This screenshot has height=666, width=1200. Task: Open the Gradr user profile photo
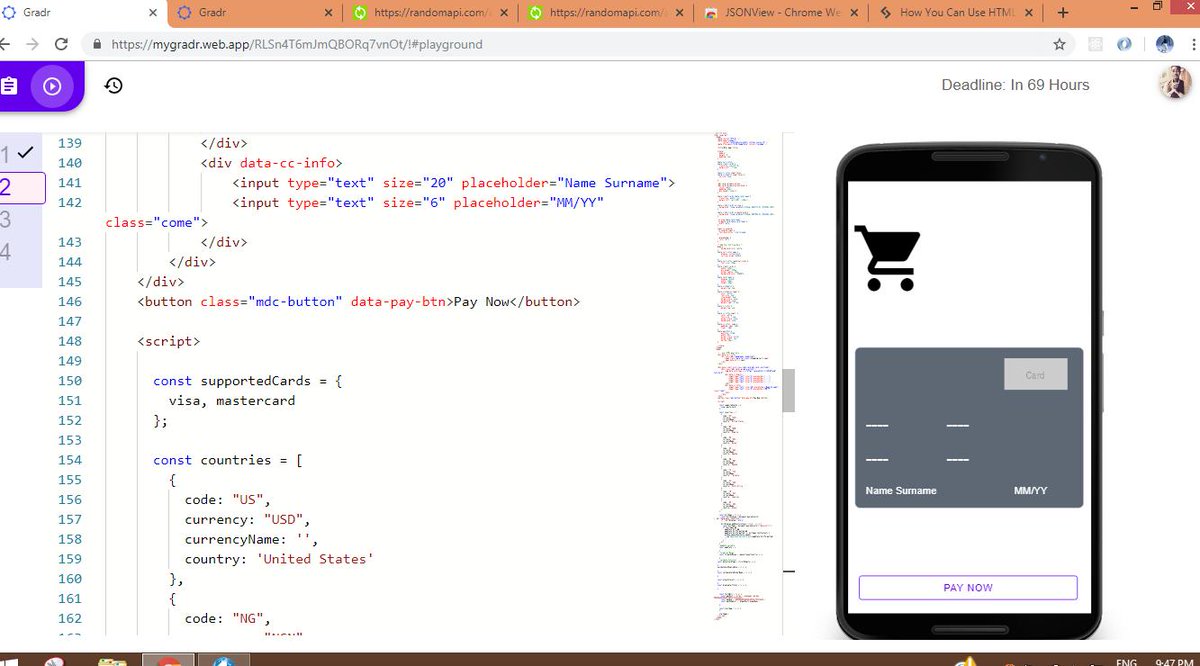tap(1175, 84)
